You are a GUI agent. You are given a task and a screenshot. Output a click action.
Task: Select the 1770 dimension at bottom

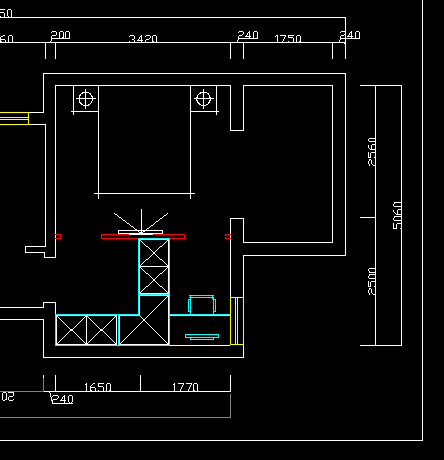coord(185,387)
